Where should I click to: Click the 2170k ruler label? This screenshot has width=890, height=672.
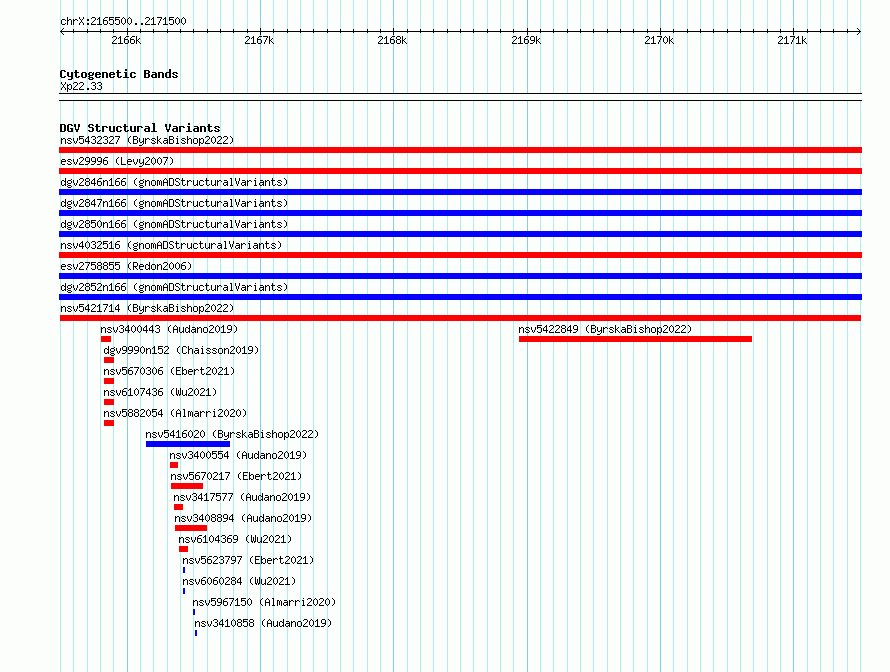[x=659, y=40]
